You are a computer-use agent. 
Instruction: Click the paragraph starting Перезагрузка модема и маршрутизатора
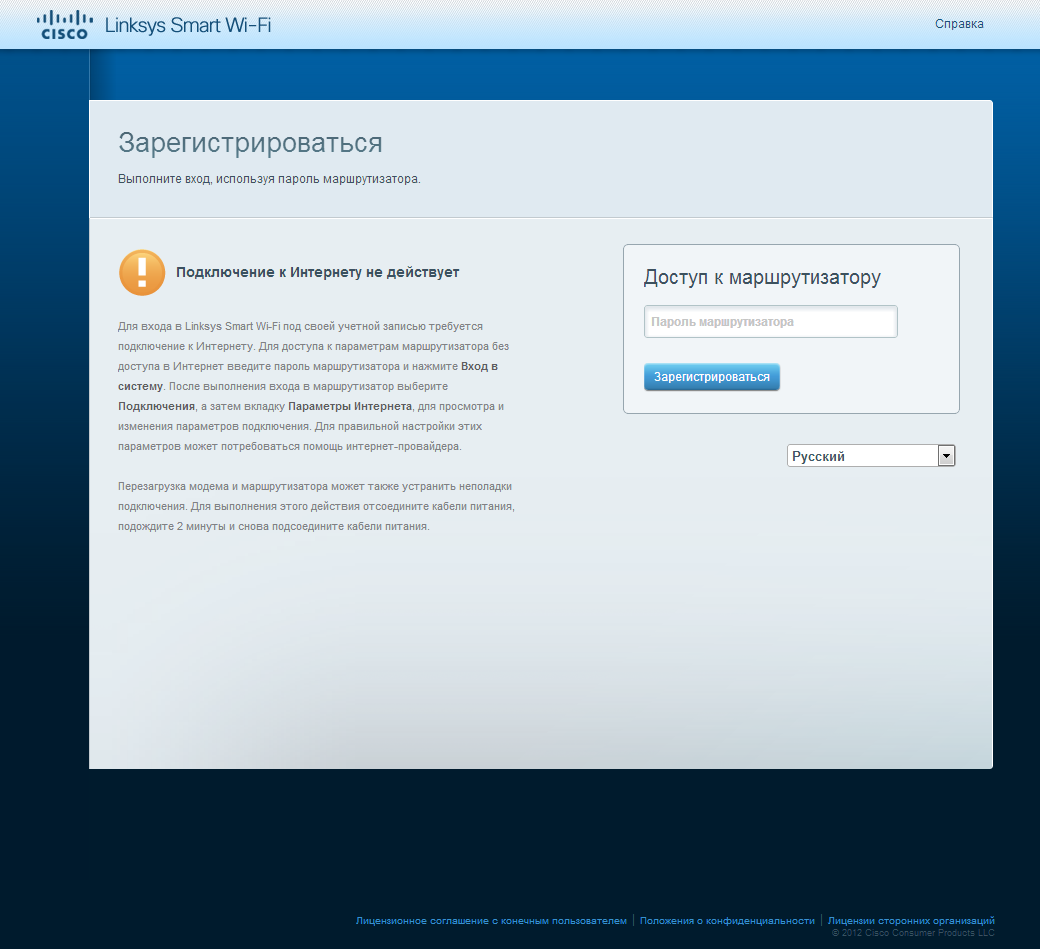pos(316,506)
